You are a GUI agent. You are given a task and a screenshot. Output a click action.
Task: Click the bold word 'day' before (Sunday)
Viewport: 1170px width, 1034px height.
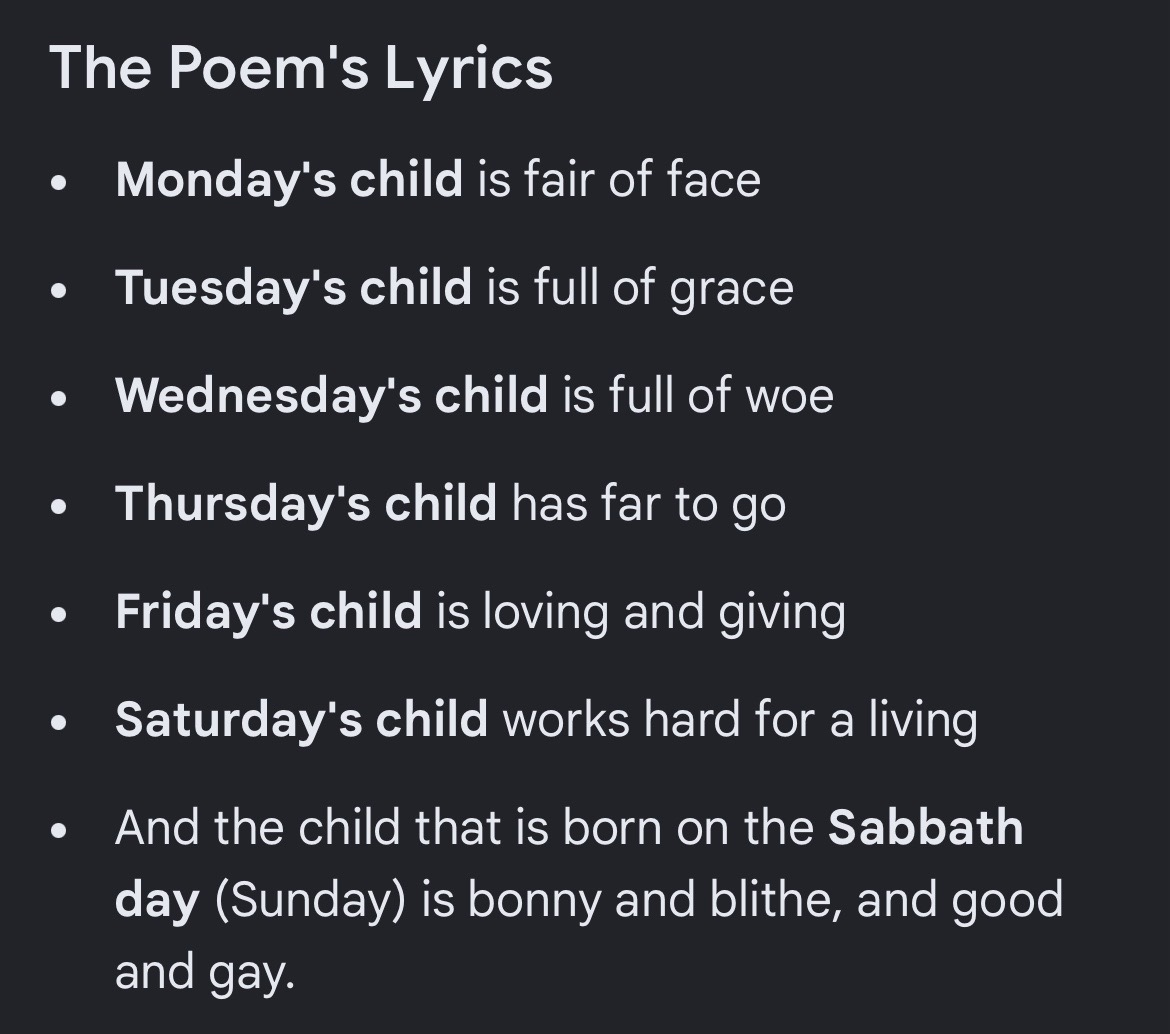point(157,900)
